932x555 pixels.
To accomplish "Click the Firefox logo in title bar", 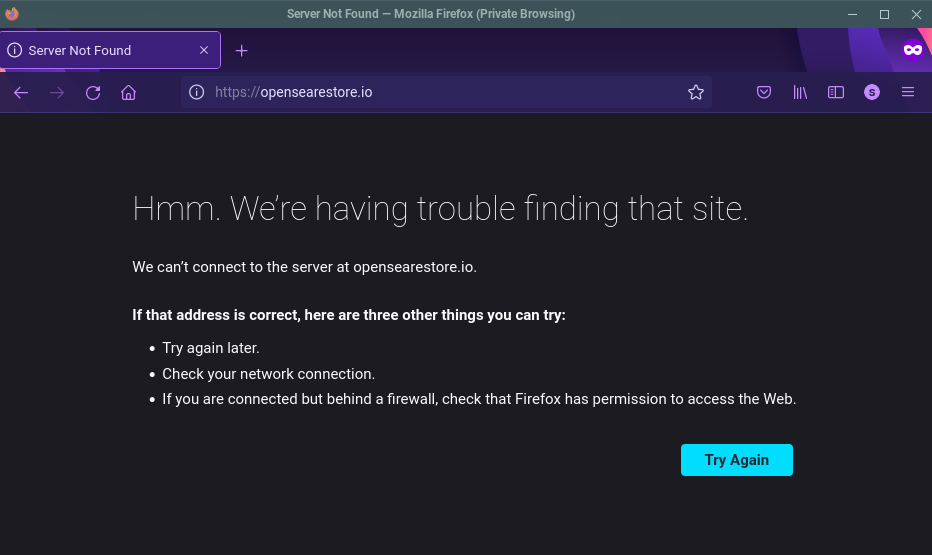I will (x=11, y=13).
